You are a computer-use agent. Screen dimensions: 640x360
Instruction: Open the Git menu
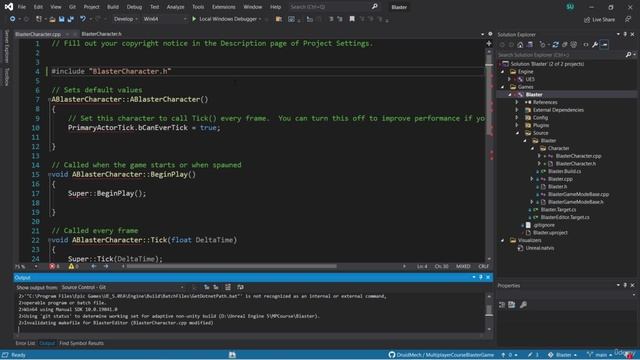pyautogui.click(x=72, y=7)
